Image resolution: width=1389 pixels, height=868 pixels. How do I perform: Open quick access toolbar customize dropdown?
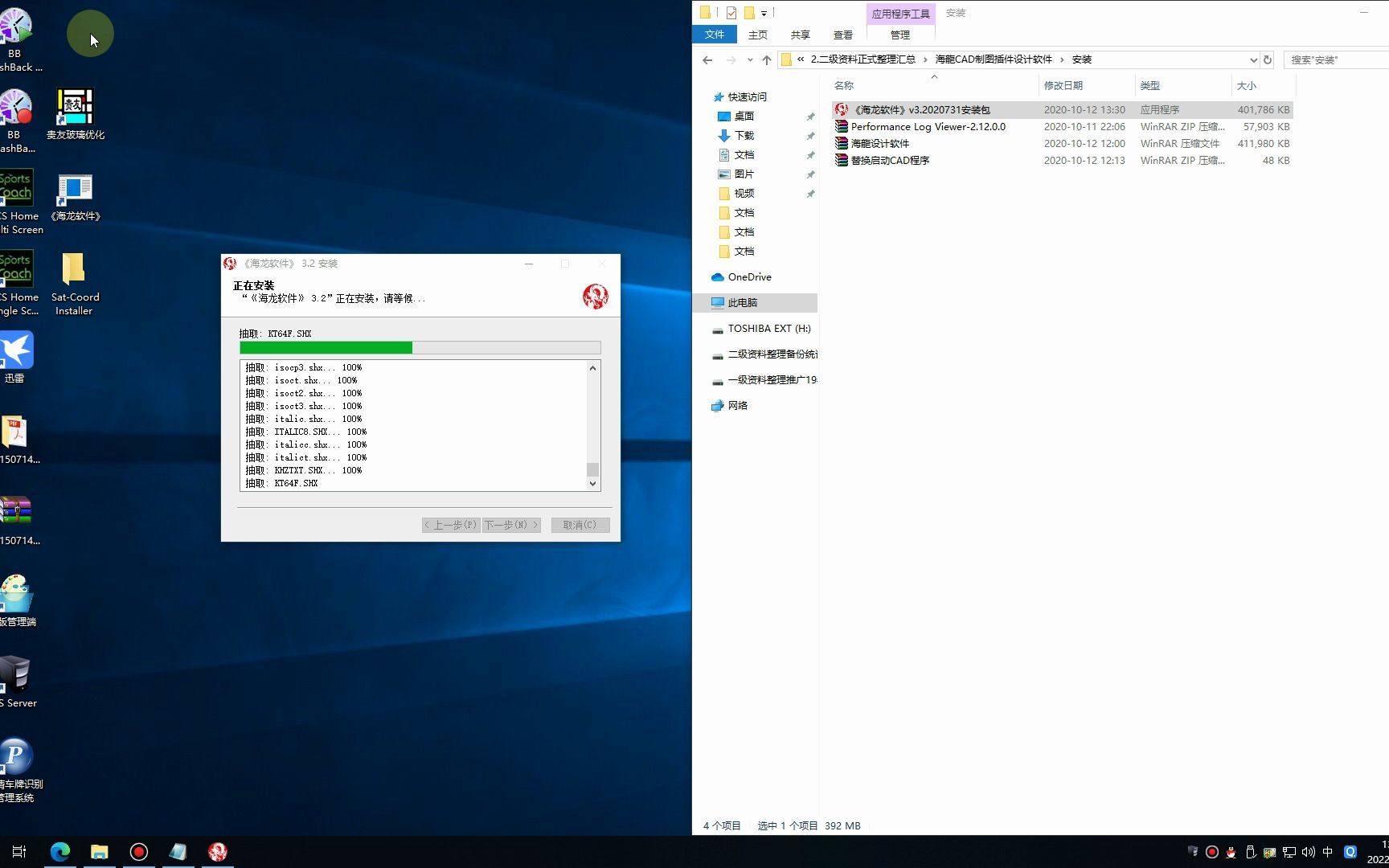tap(764, 13)
